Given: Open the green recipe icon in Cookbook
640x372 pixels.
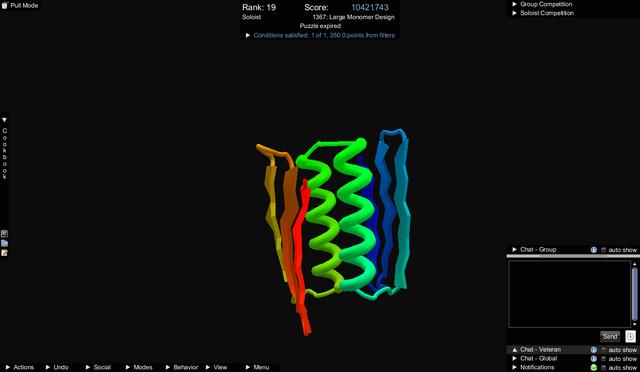Looking at the screenshot, I should (4, 234).
